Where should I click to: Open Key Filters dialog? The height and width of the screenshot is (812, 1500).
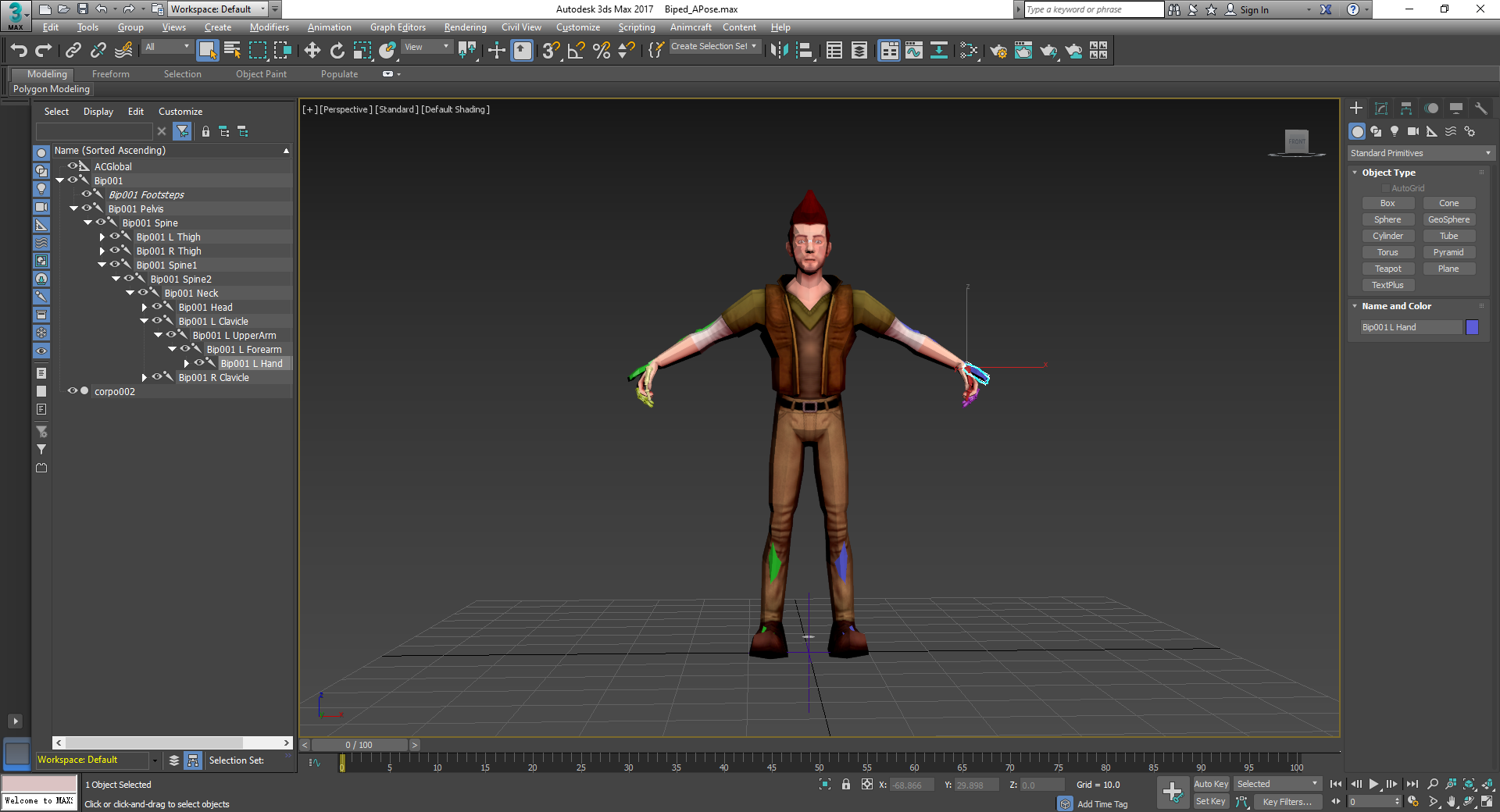coord(1287,802)
